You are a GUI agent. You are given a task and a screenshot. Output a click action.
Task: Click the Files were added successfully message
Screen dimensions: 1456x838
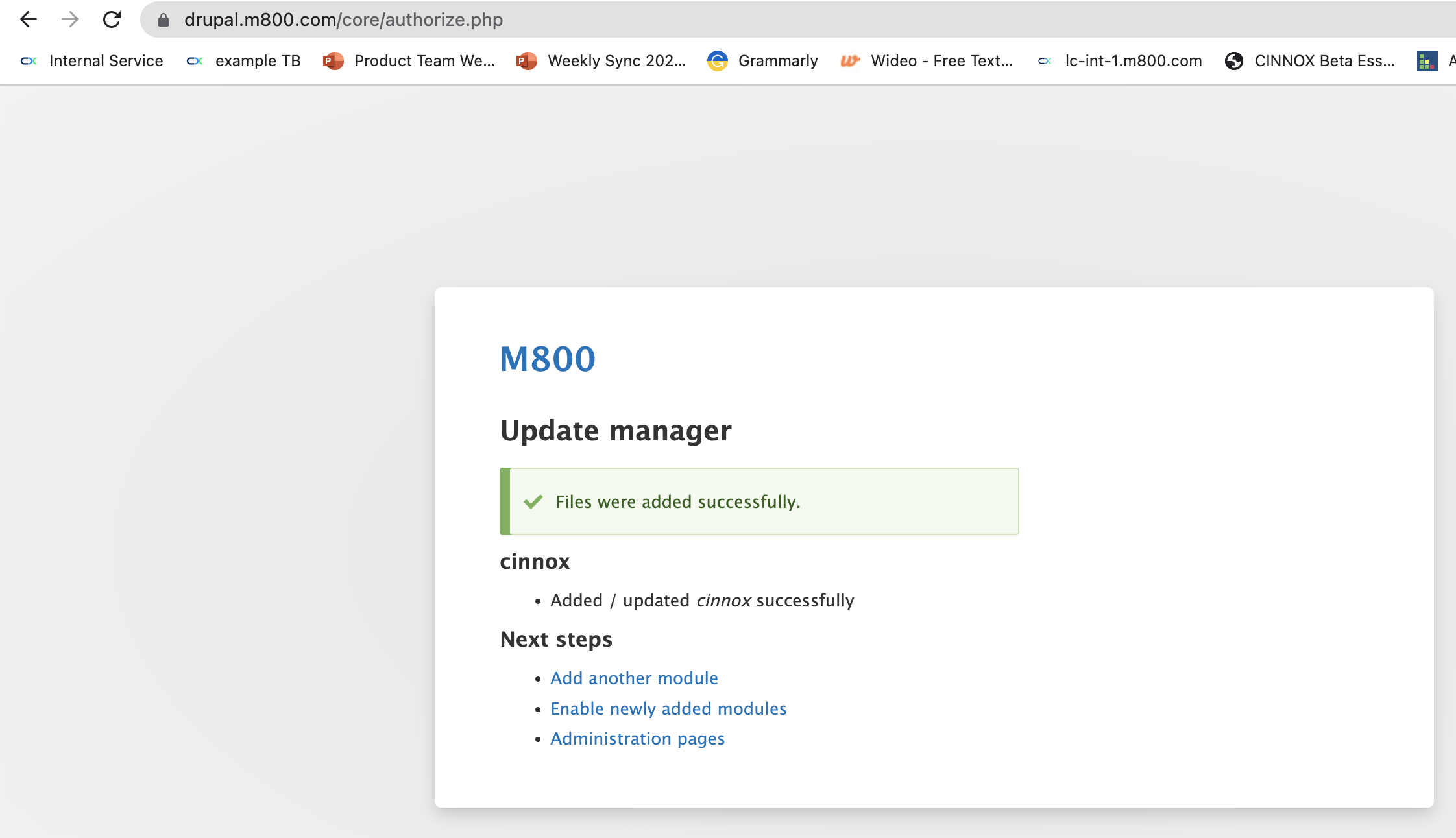tap(678, 502)
